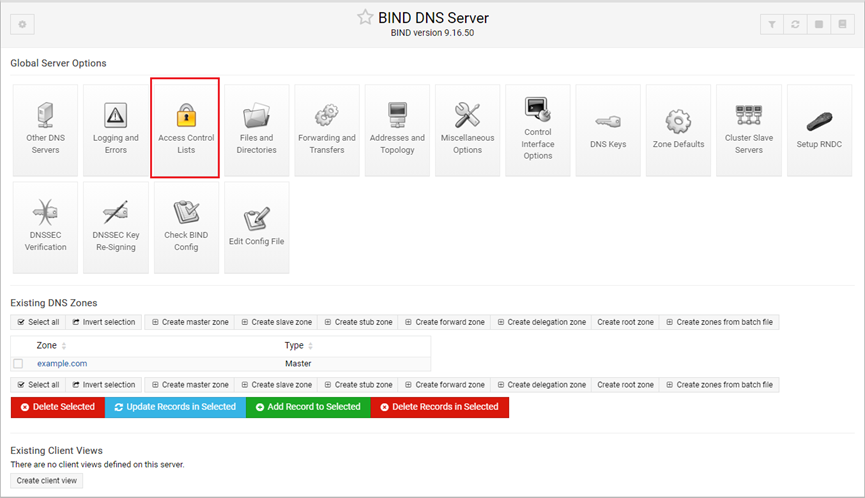
Task: Click green Add Record to Selected
Action: coord(308,407)
